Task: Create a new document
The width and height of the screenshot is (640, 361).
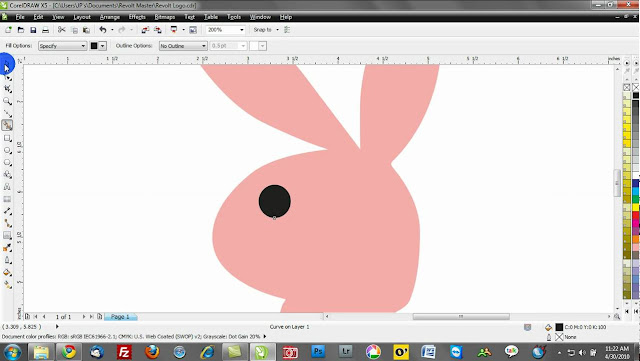Action: [x=8, y=30]
